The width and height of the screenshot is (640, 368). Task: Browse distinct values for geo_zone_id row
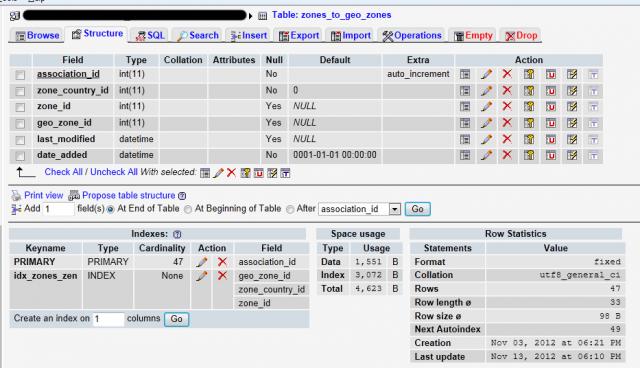point(464,123)
